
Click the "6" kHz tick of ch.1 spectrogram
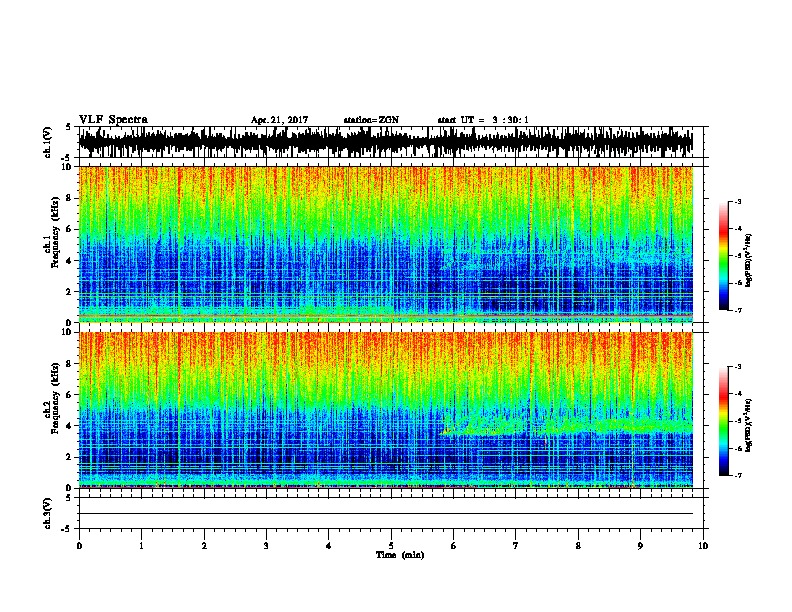tap(69, 229)
